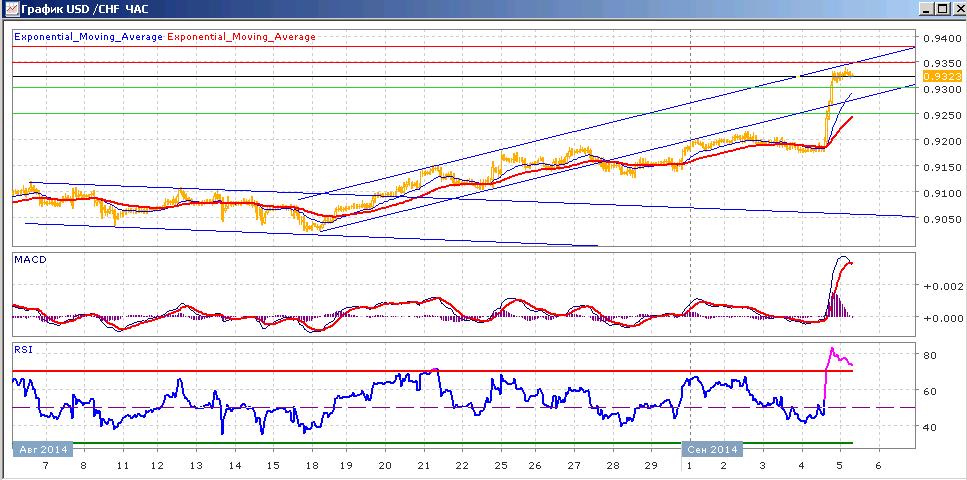The height and width of the screenshot is (480, 967).
Task: Click the 'Сен 2014' month marker
Action: (712, 449)
